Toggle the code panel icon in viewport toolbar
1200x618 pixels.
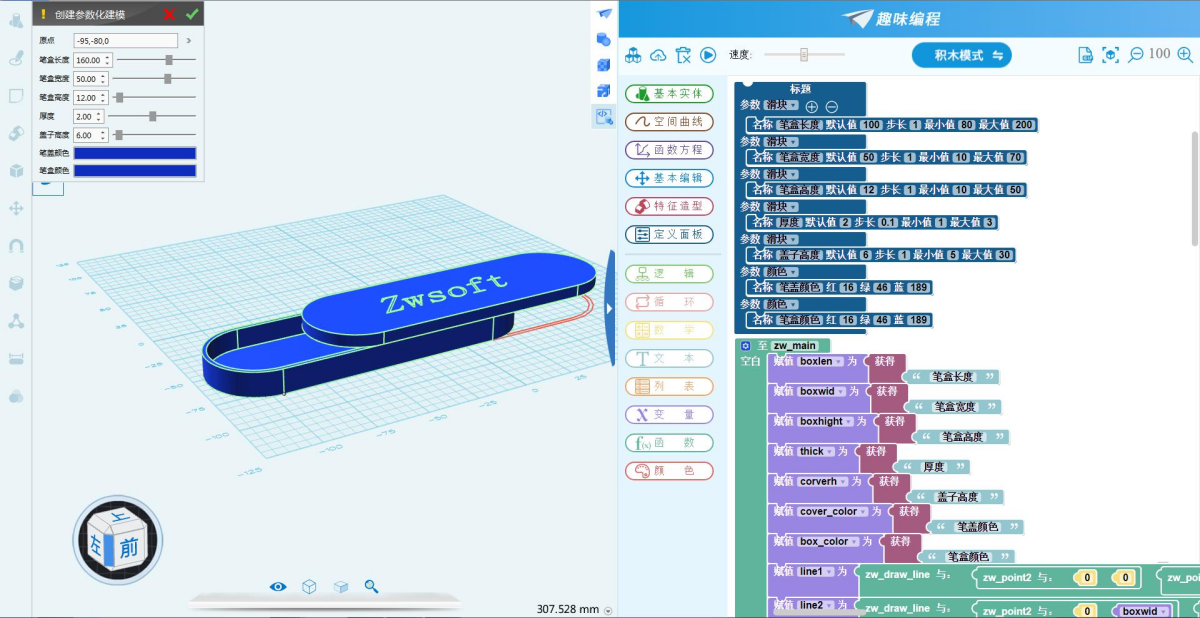(x=603, y=117)
